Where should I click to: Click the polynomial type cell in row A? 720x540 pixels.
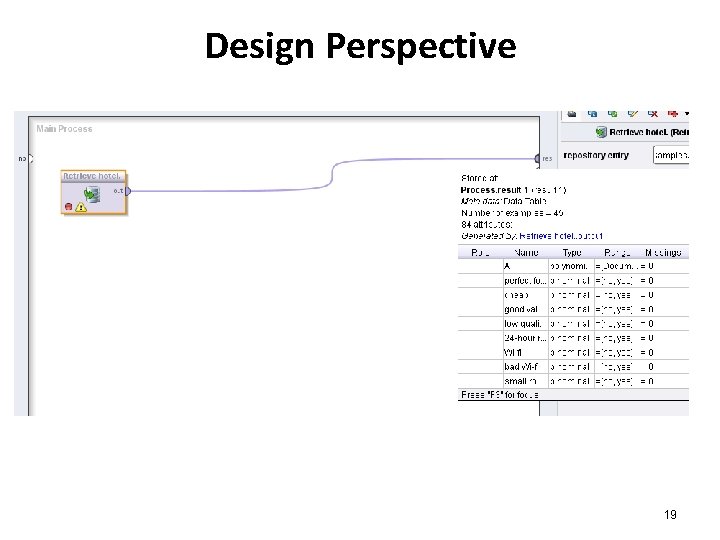571,266
